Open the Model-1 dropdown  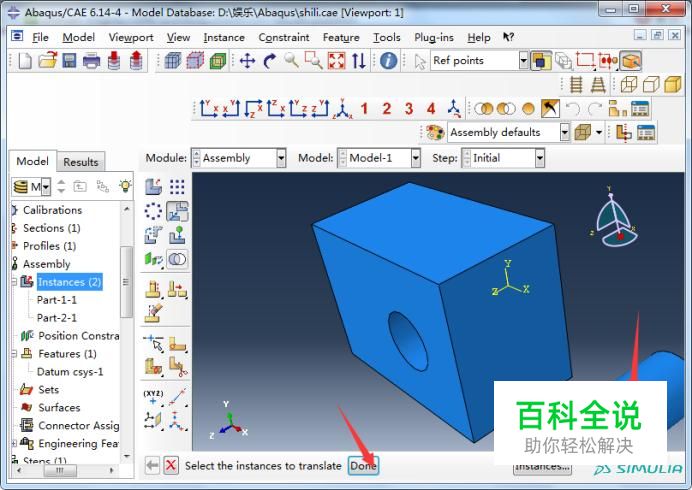coord(416,158)
